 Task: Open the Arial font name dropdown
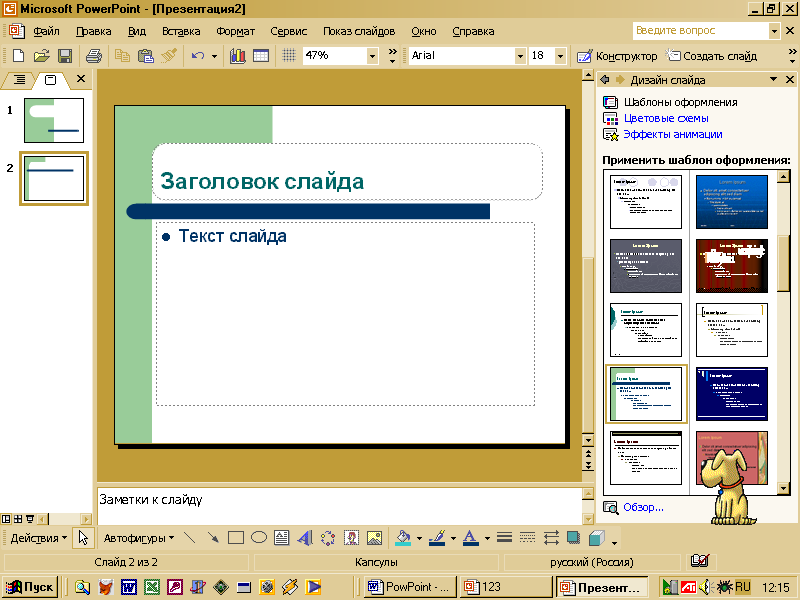[x=520, y=56]
